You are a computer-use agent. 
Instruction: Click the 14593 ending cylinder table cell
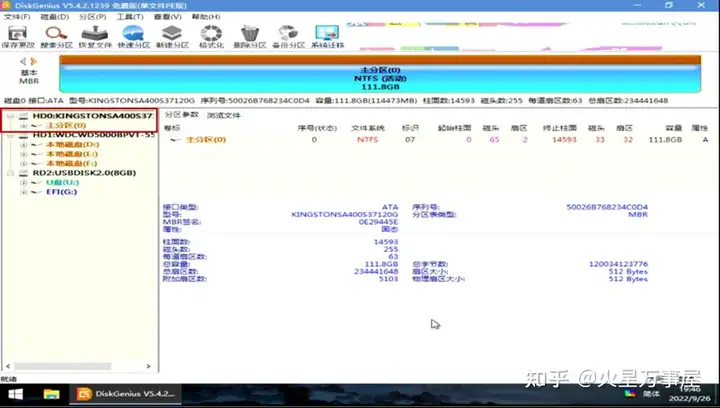[x=564, y=140]
